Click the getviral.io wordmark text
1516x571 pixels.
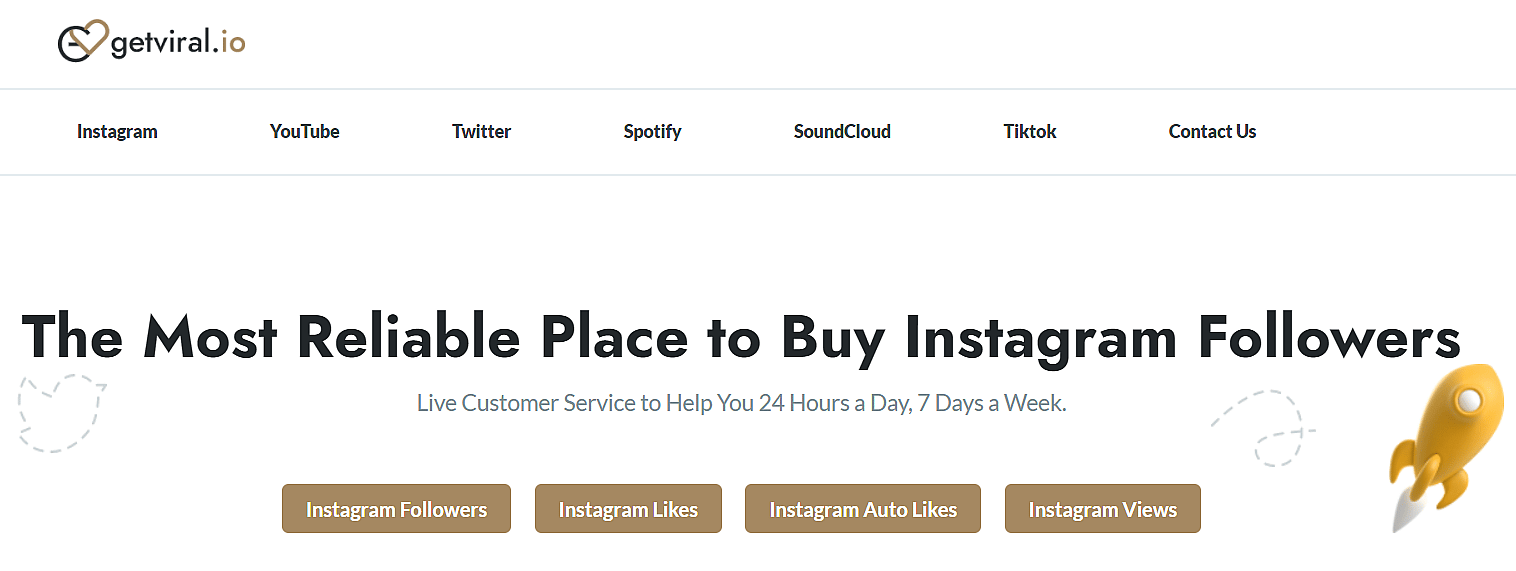pos(178,42)
